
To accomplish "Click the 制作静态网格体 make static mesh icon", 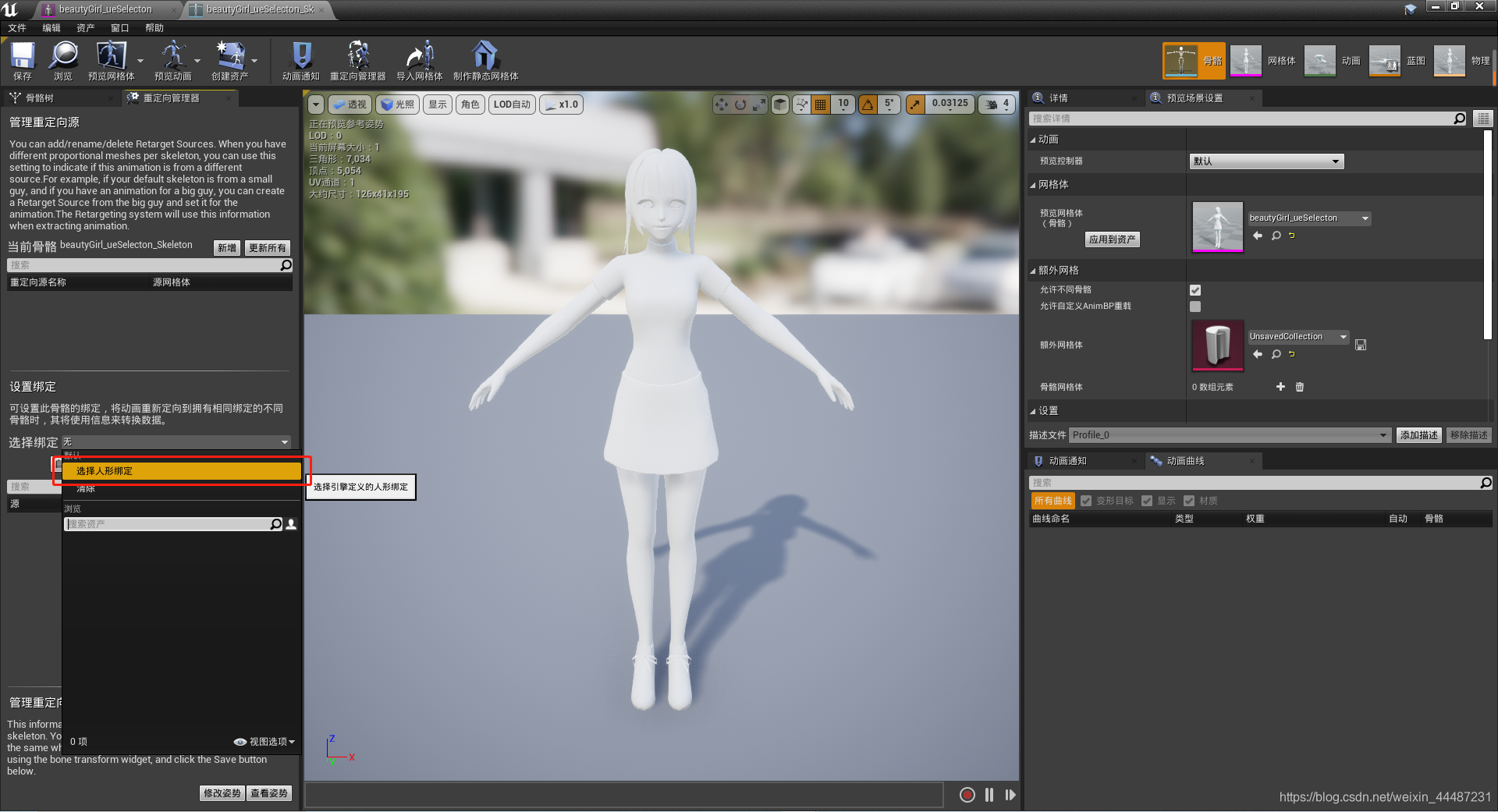I will [485, 61].
